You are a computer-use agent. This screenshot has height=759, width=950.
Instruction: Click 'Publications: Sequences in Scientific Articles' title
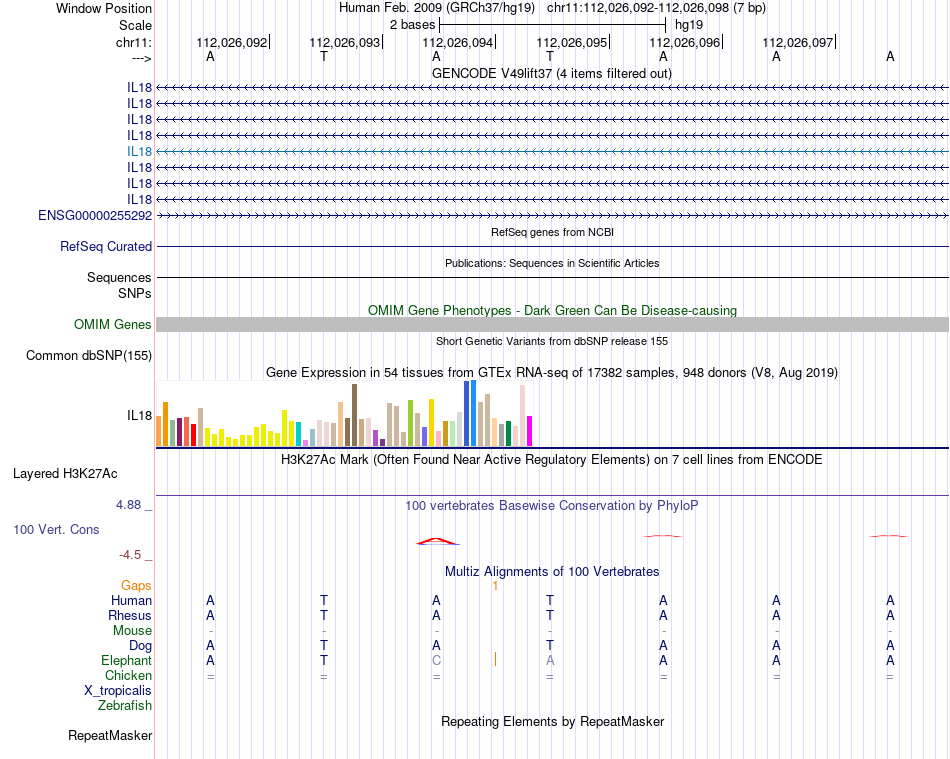click(x=552, y=263)
